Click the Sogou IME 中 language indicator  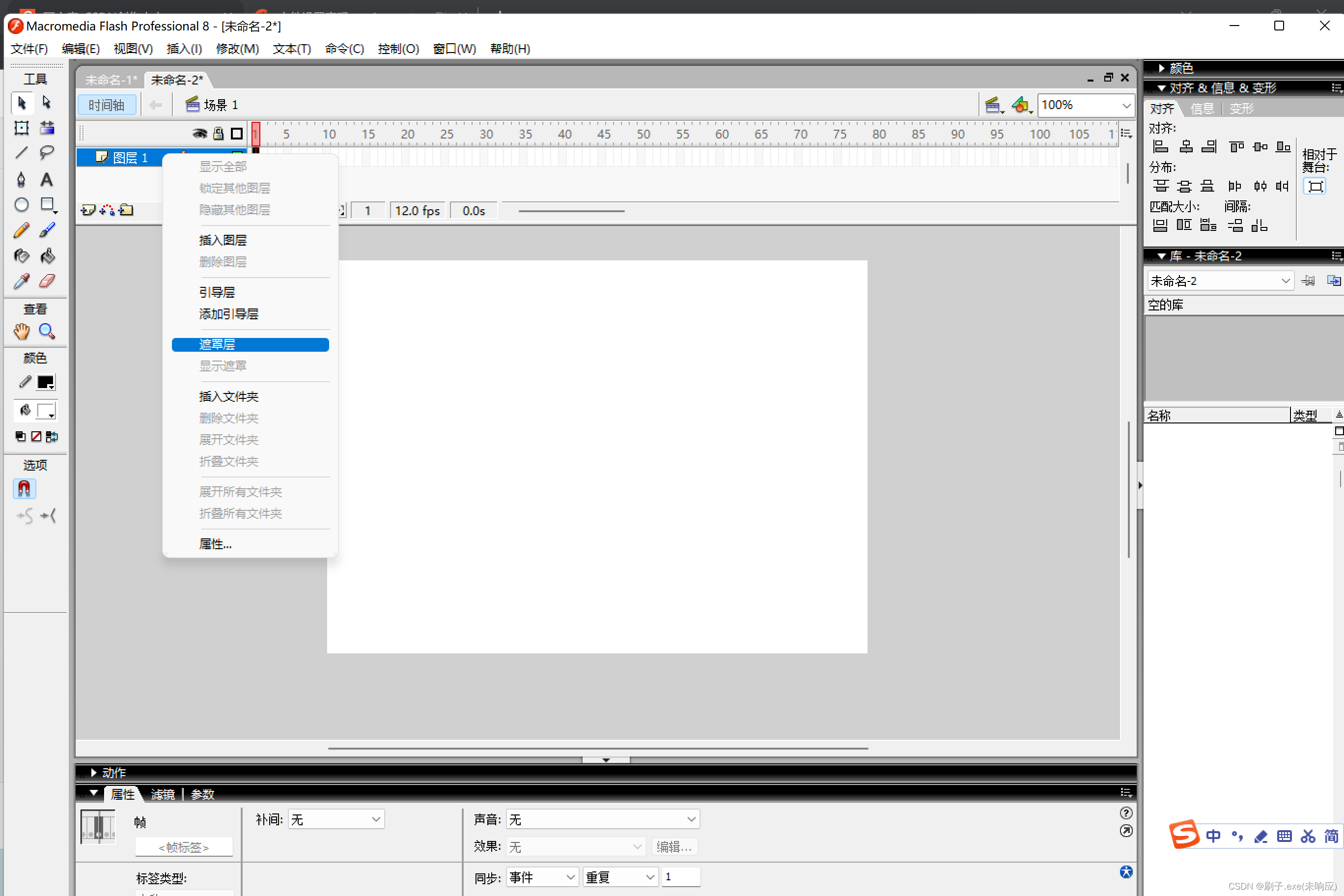pyautogui.click(x=1212, y=837)
